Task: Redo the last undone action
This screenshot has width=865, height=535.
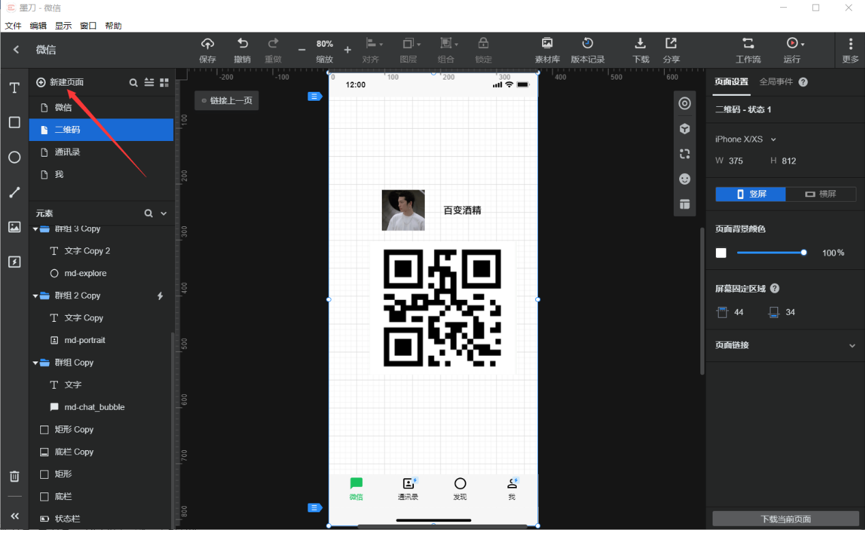Action: (273, 50)
